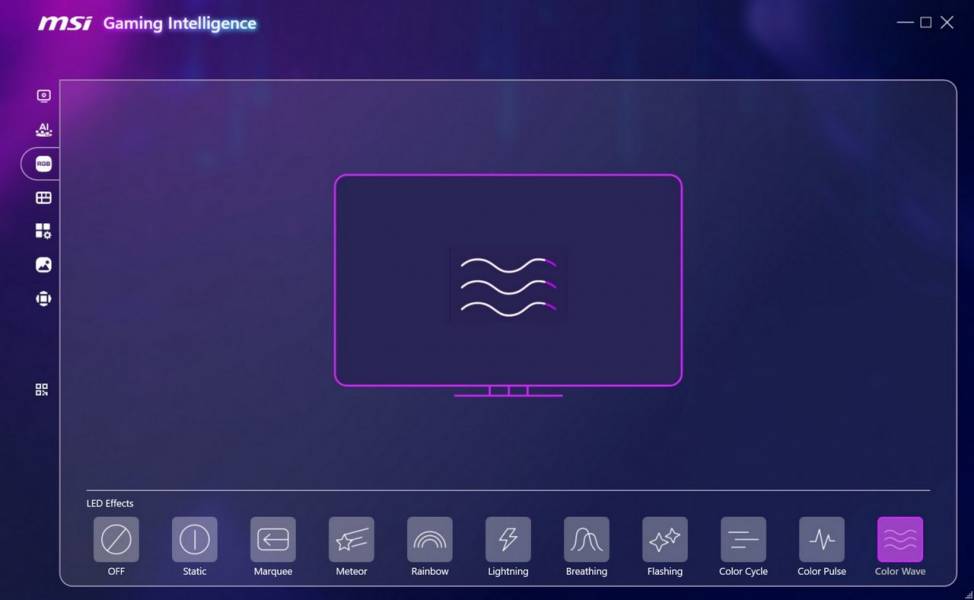Open the AI features sidebar tab

click(43, 130)
